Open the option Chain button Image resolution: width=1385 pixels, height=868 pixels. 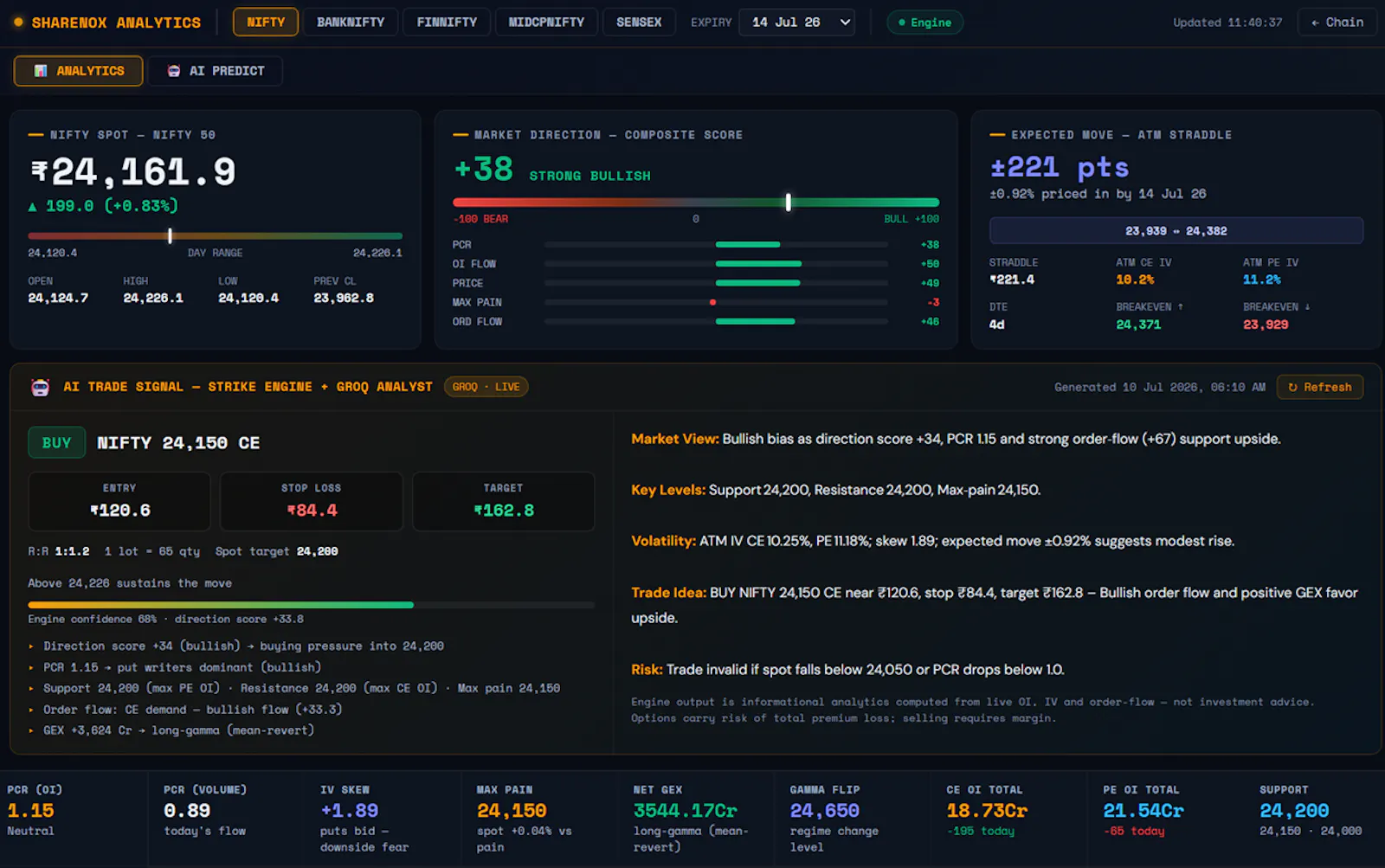pos(1337,23)
